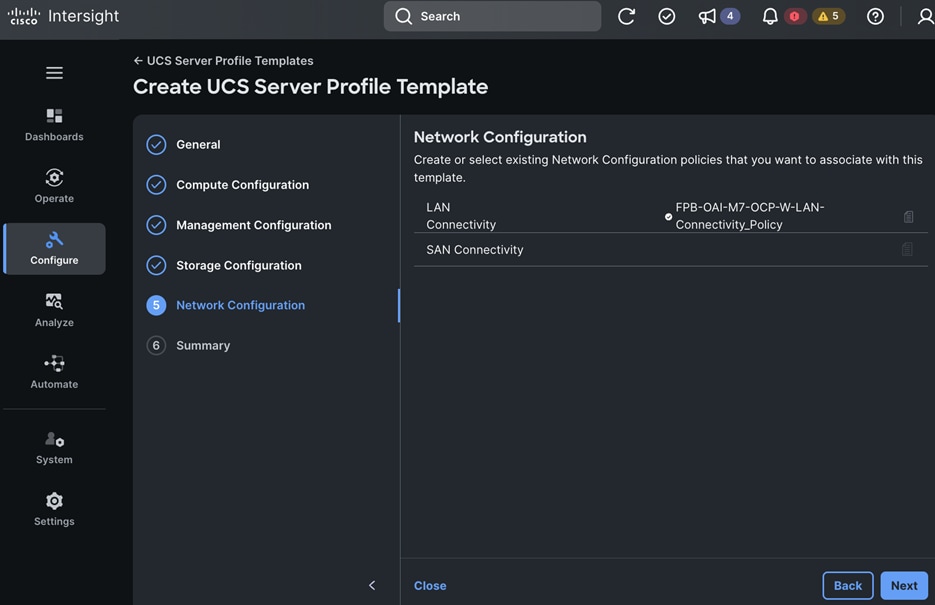The width and height of the screenshot is (935, 605).
Task: Jump to the Summary step
Action: pyautogui.click(x=203, y=346)
